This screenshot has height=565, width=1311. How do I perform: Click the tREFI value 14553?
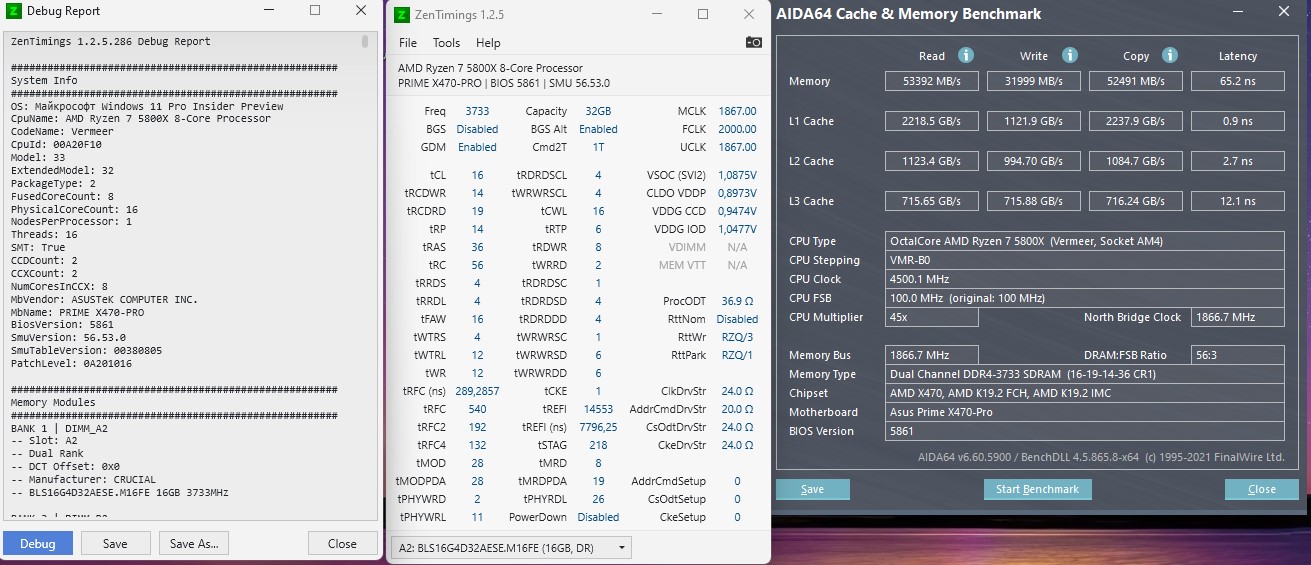[598, 409]
